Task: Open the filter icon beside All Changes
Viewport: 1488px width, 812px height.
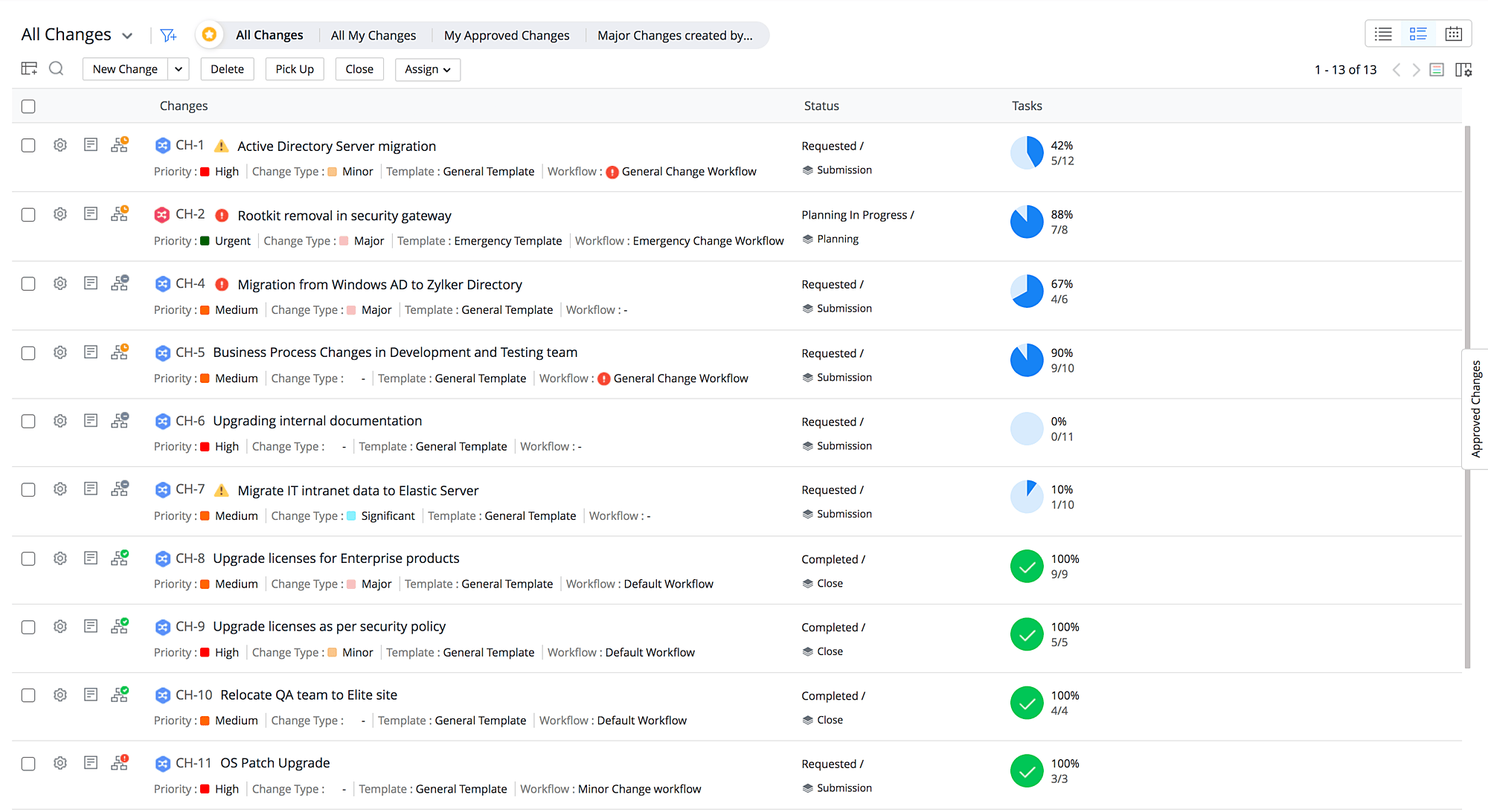Action: pos(168,35)
